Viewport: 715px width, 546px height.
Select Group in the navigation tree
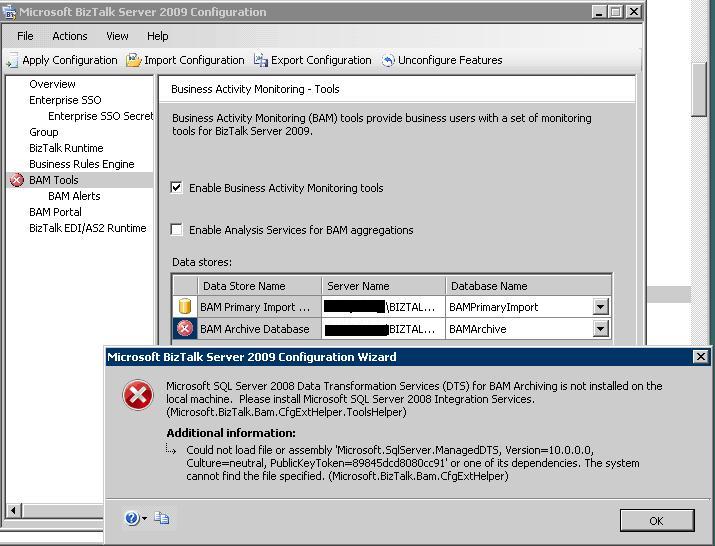click(44, 132)
